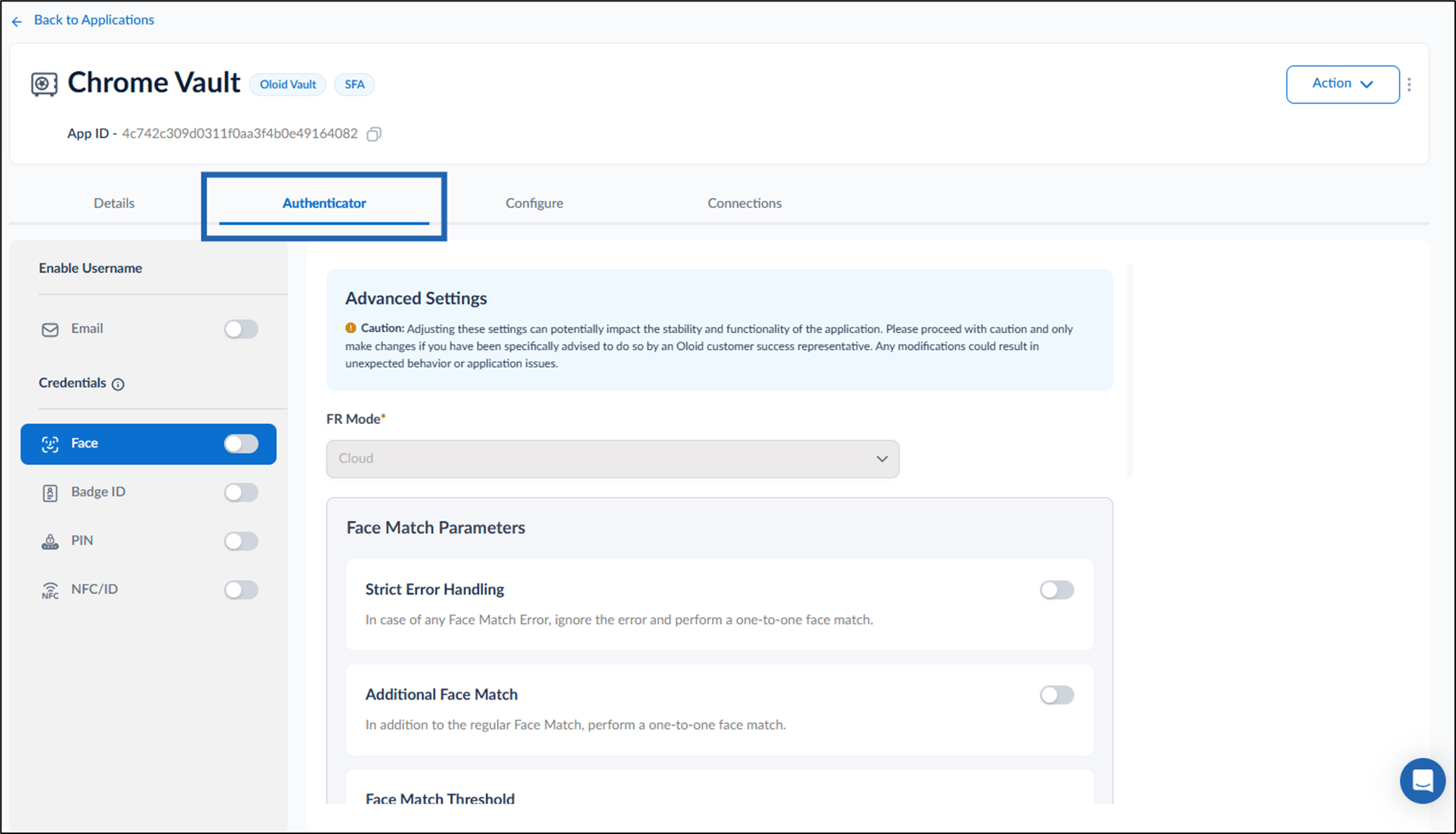Expand the Action dropdown button
The image size is (1456, 834).
point(1342,84)
